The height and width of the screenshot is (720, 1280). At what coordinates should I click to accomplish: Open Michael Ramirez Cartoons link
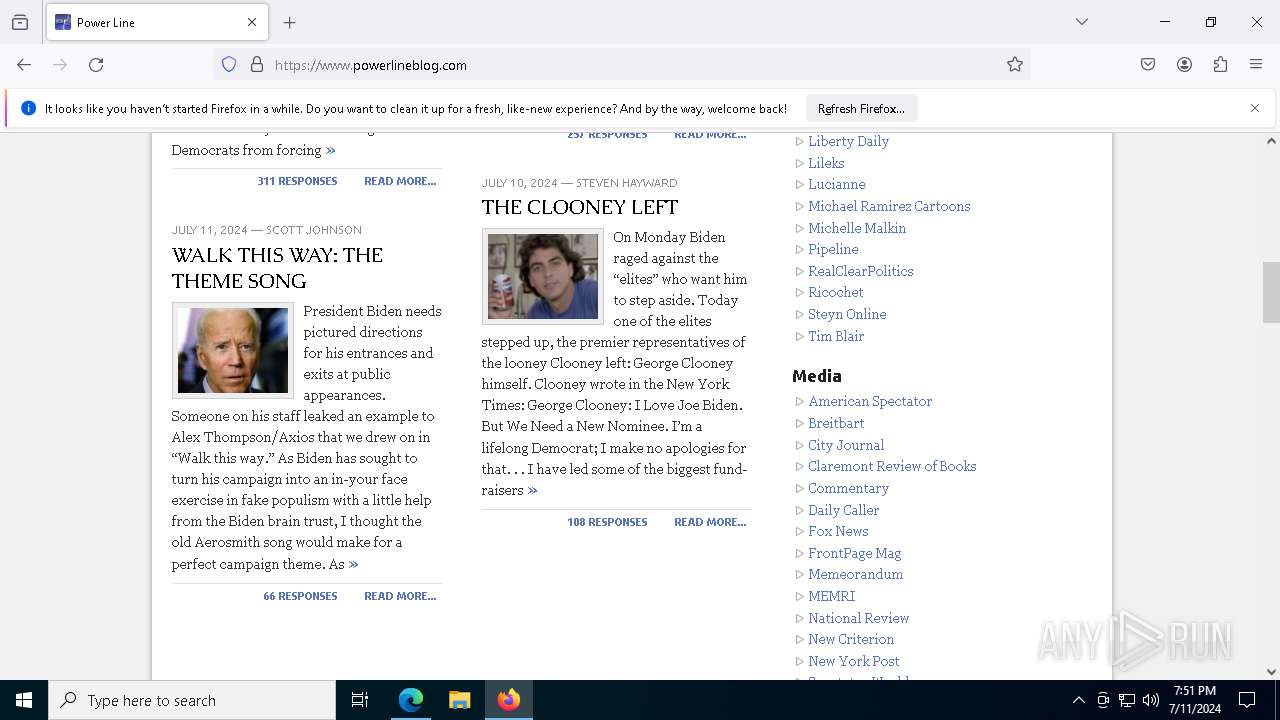coord(889,206)
